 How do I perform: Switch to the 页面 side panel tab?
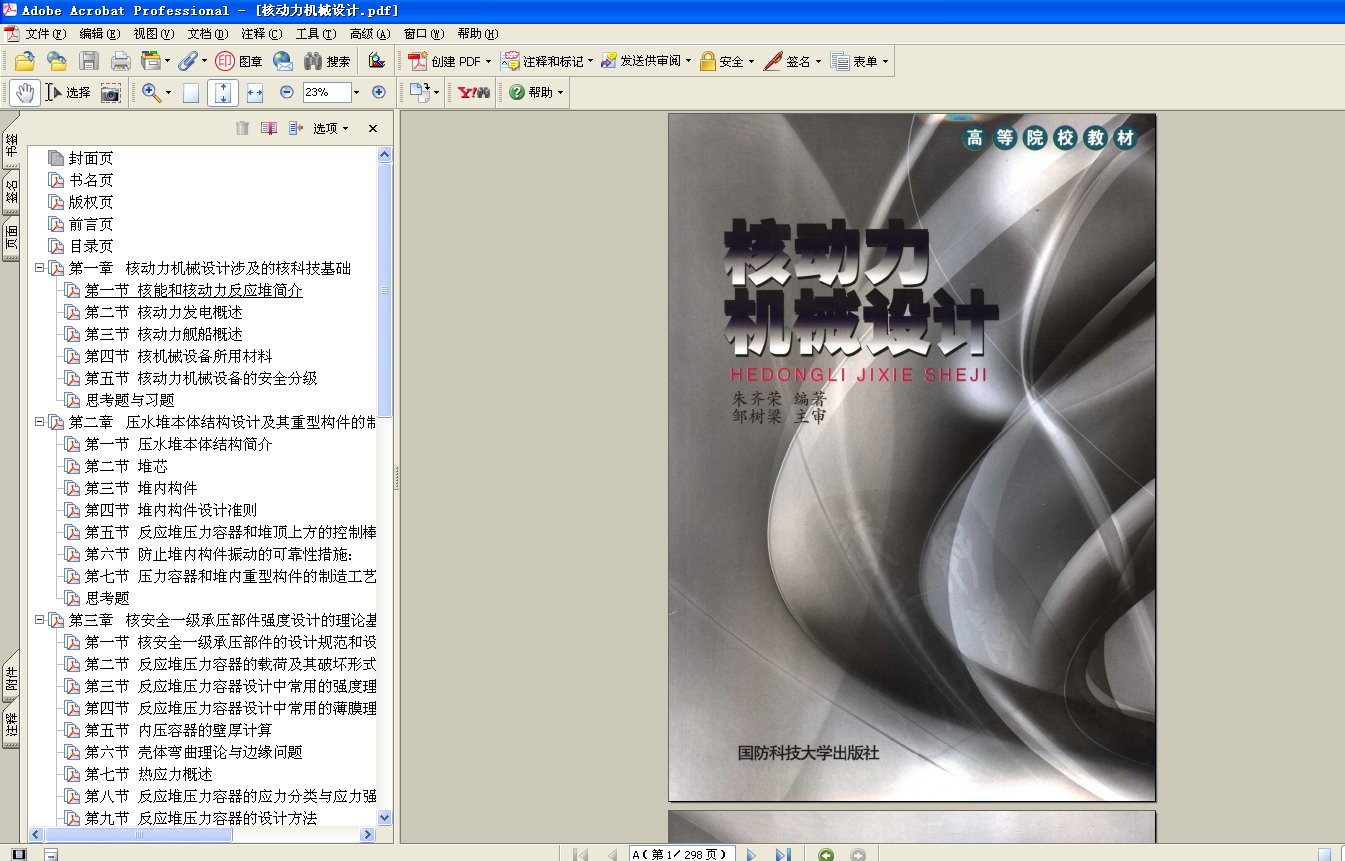pos(11,239)
